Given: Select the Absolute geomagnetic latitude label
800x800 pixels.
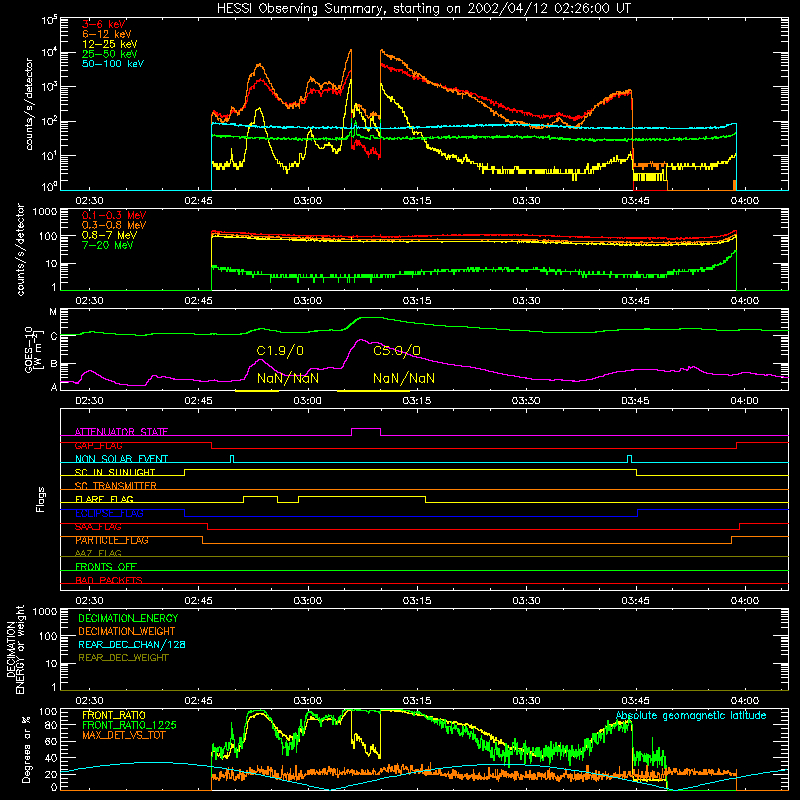Looking at the screenshot, I should 691,715.
